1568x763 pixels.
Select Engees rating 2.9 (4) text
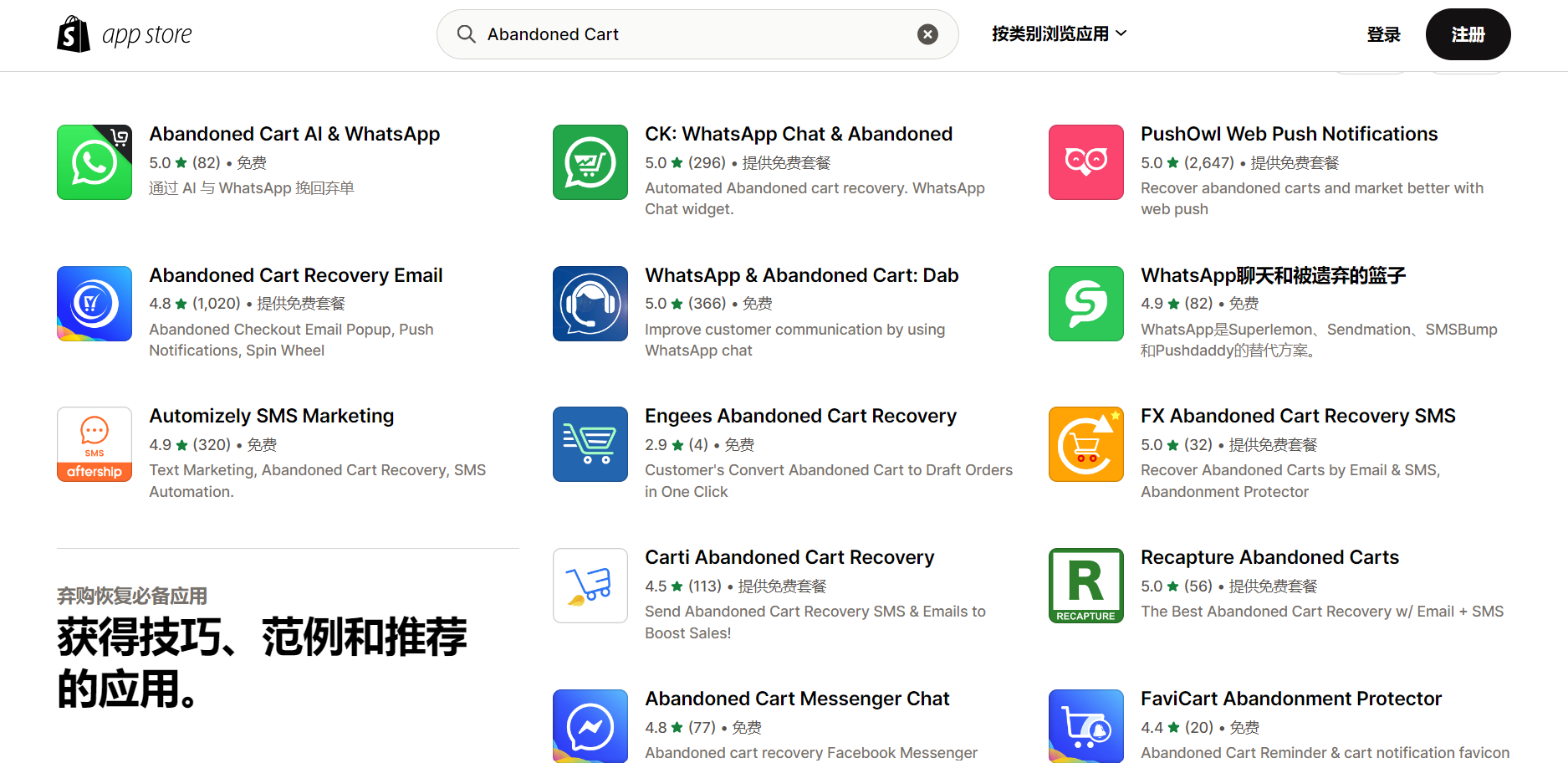point(677,445)
